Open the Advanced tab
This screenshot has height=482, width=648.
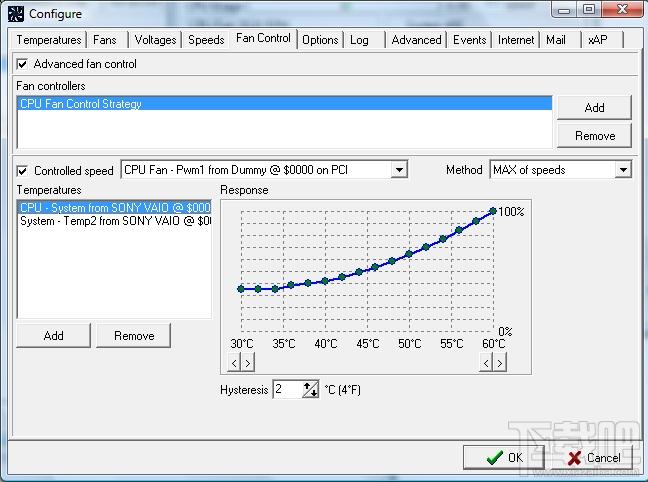coord(416,40)
